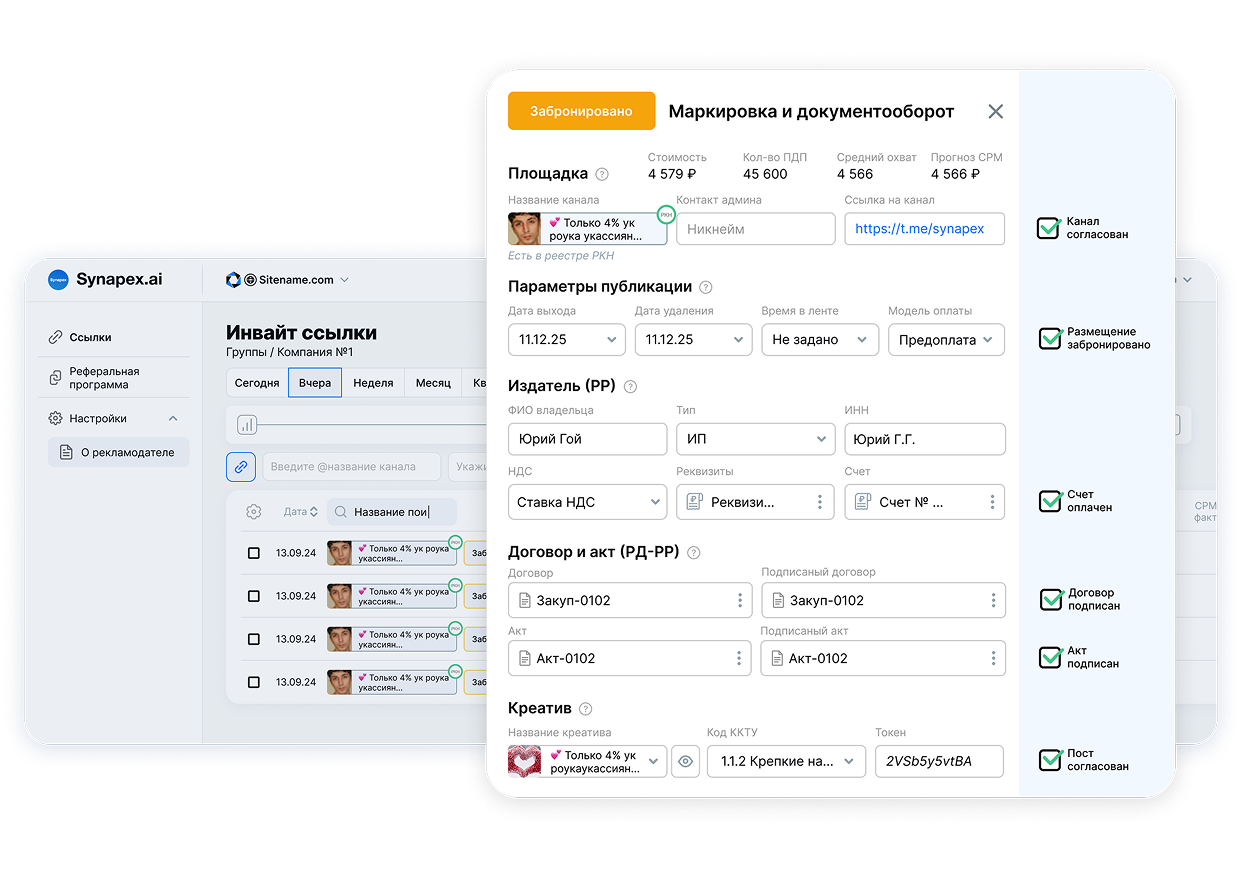The height and width of the screenshot is (876, 1242).
Task: Open the t.me/synapex channel link
Action: 920,229
